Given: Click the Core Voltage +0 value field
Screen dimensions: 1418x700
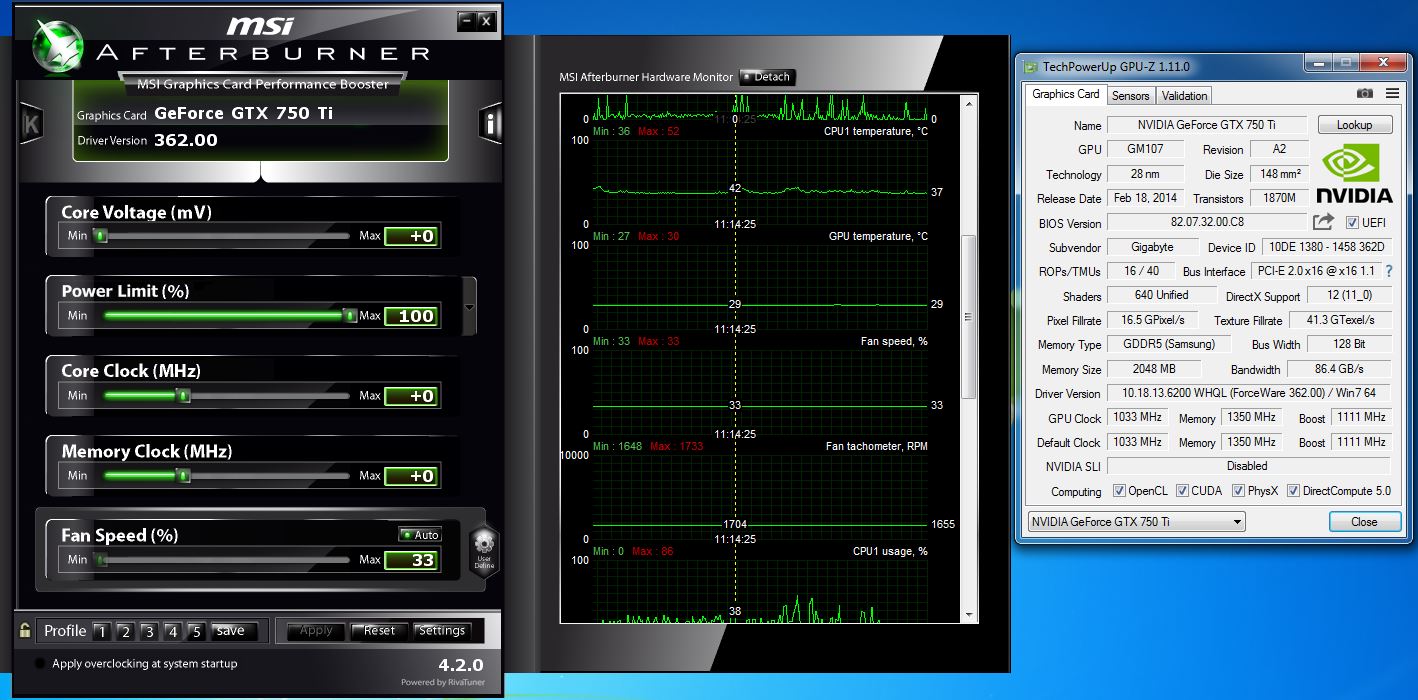Looking at the screenshot, I should coord(412,237).
